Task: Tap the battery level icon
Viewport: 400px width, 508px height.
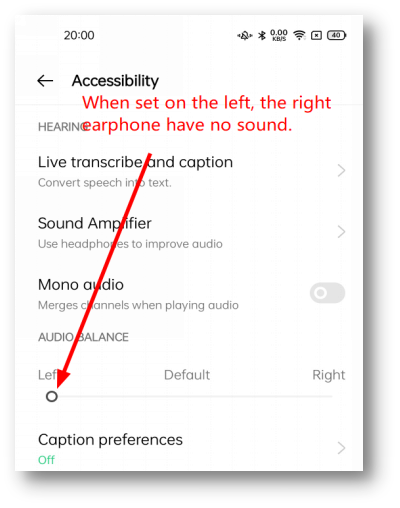Action: 336,35
